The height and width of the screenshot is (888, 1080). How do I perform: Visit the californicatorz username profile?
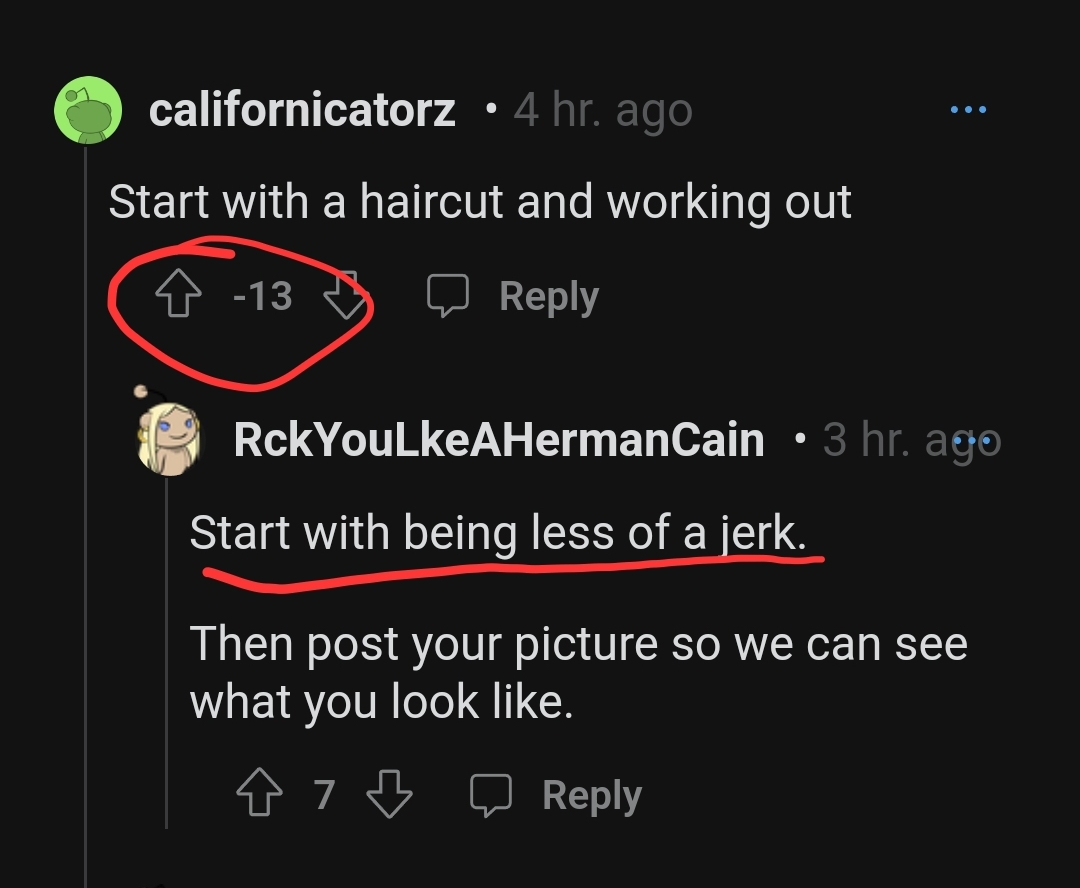click(302, 110)
